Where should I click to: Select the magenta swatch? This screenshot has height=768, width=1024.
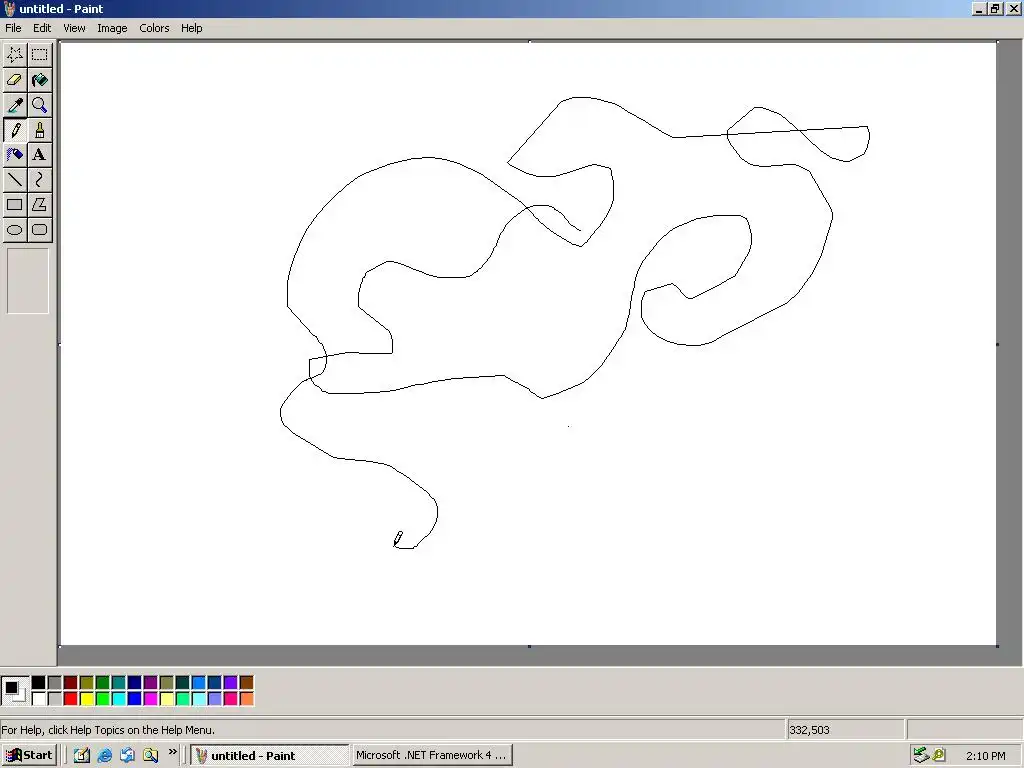[151, 699]
